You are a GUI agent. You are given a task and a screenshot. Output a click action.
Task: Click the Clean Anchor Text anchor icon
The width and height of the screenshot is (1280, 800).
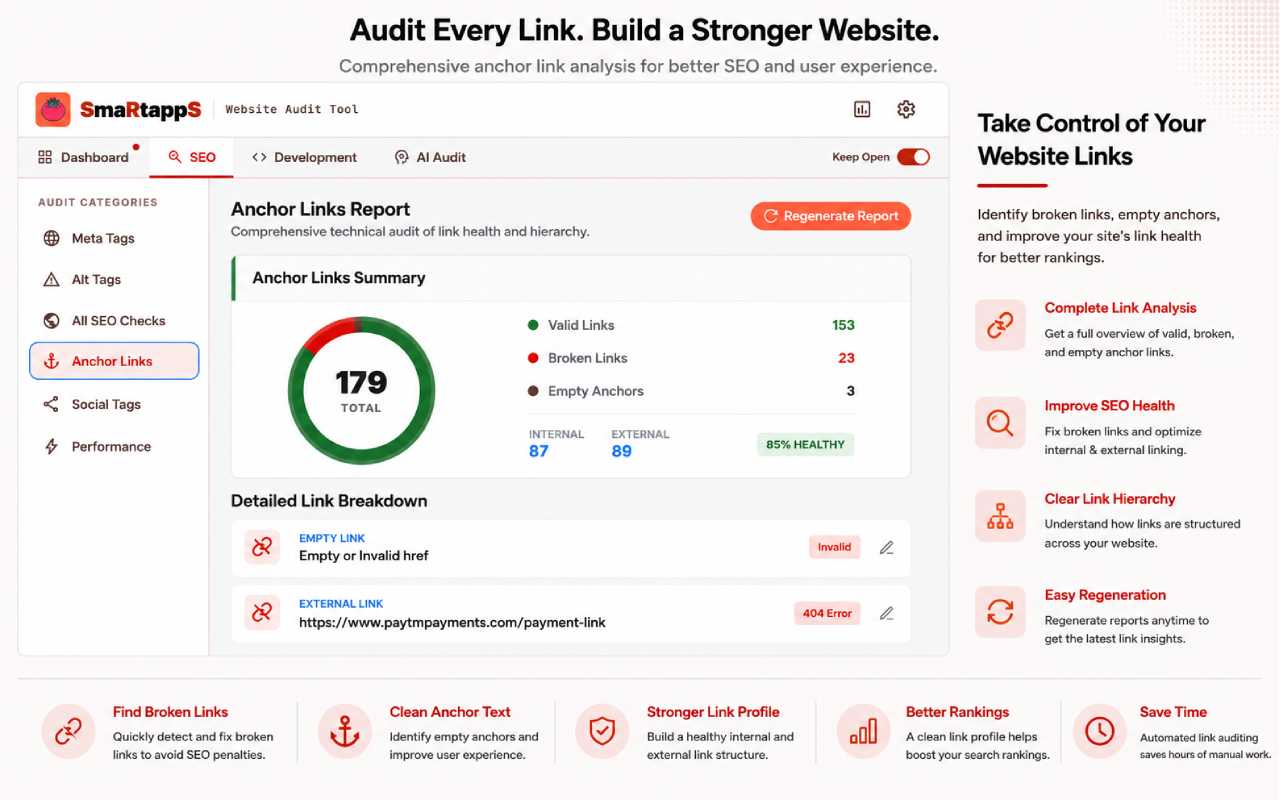tap(344, 732)
